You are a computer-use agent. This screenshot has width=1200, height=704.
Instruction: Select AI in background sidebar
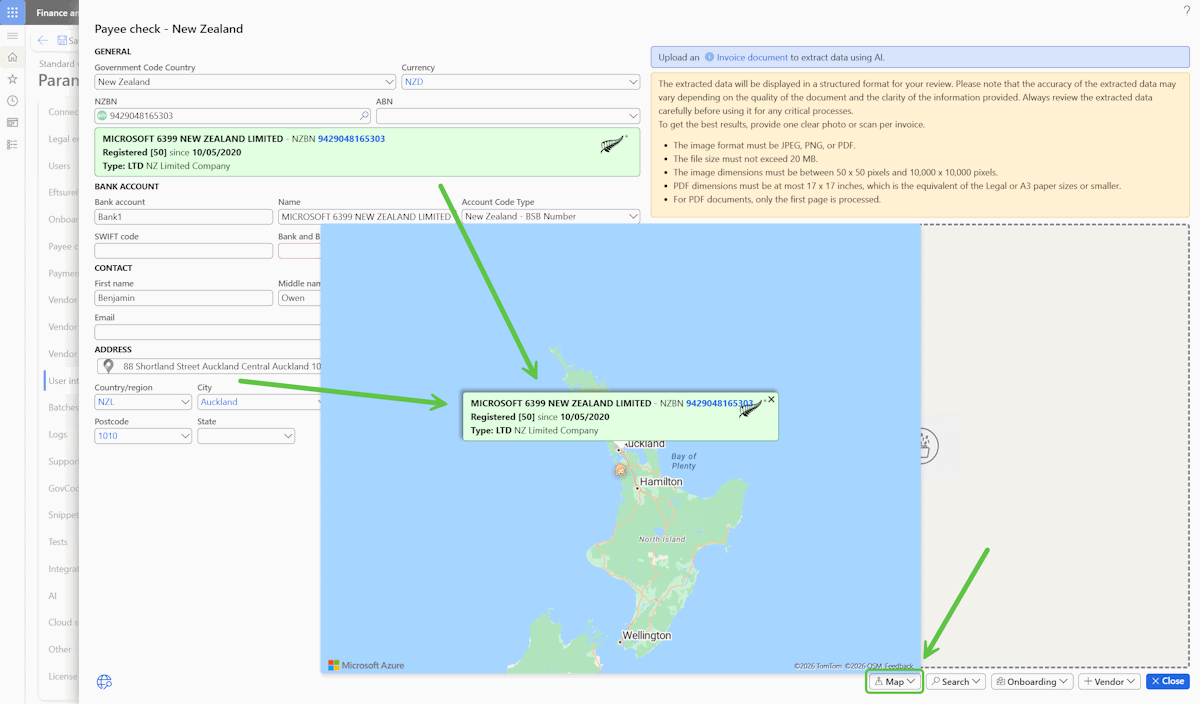tap(53, 595)
